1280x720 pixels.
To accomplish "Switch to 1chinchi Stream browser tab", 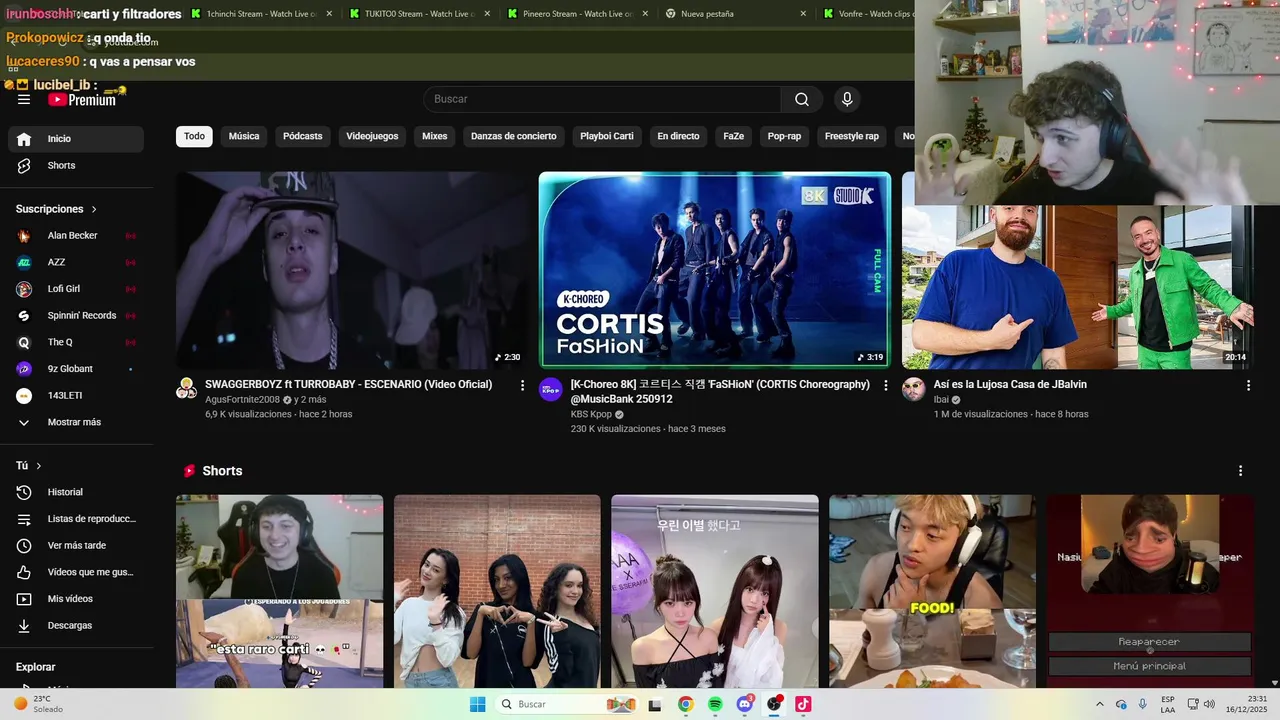I will (x=261, y=14).
